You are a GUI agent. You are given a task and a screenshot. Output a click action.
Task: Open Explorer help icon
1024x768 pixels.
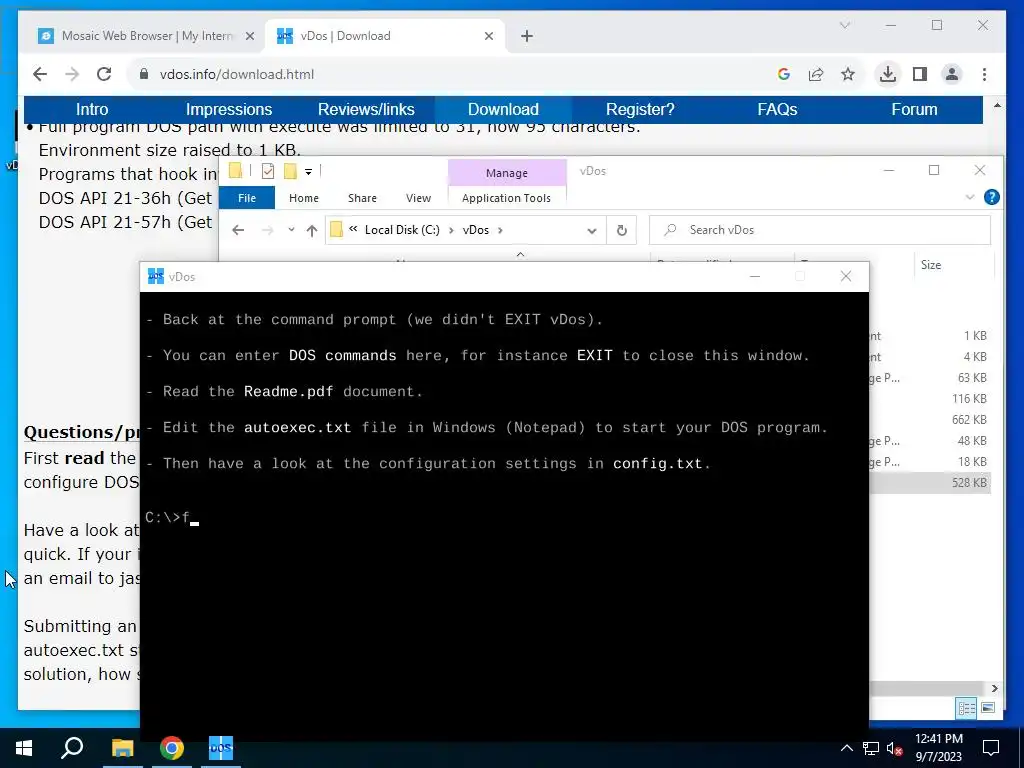coord(991,197)
